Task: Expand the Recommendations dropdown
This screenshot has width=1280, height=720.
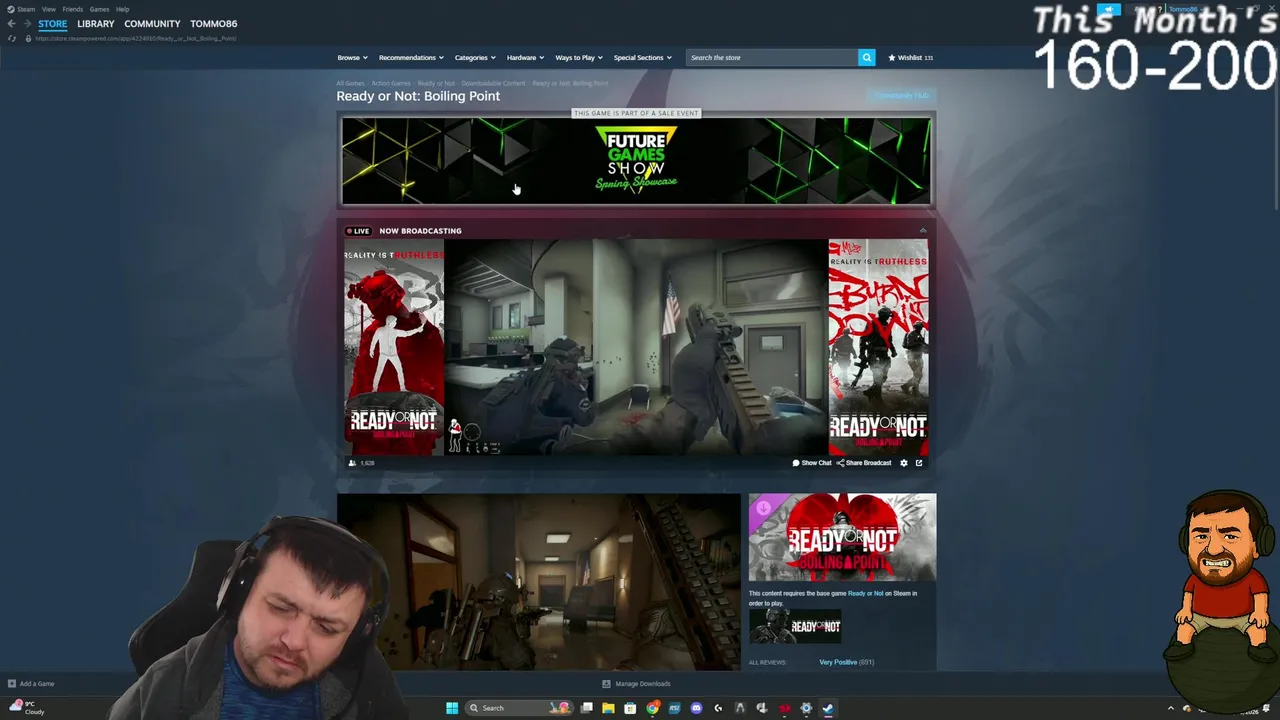Action: point(411,57)
